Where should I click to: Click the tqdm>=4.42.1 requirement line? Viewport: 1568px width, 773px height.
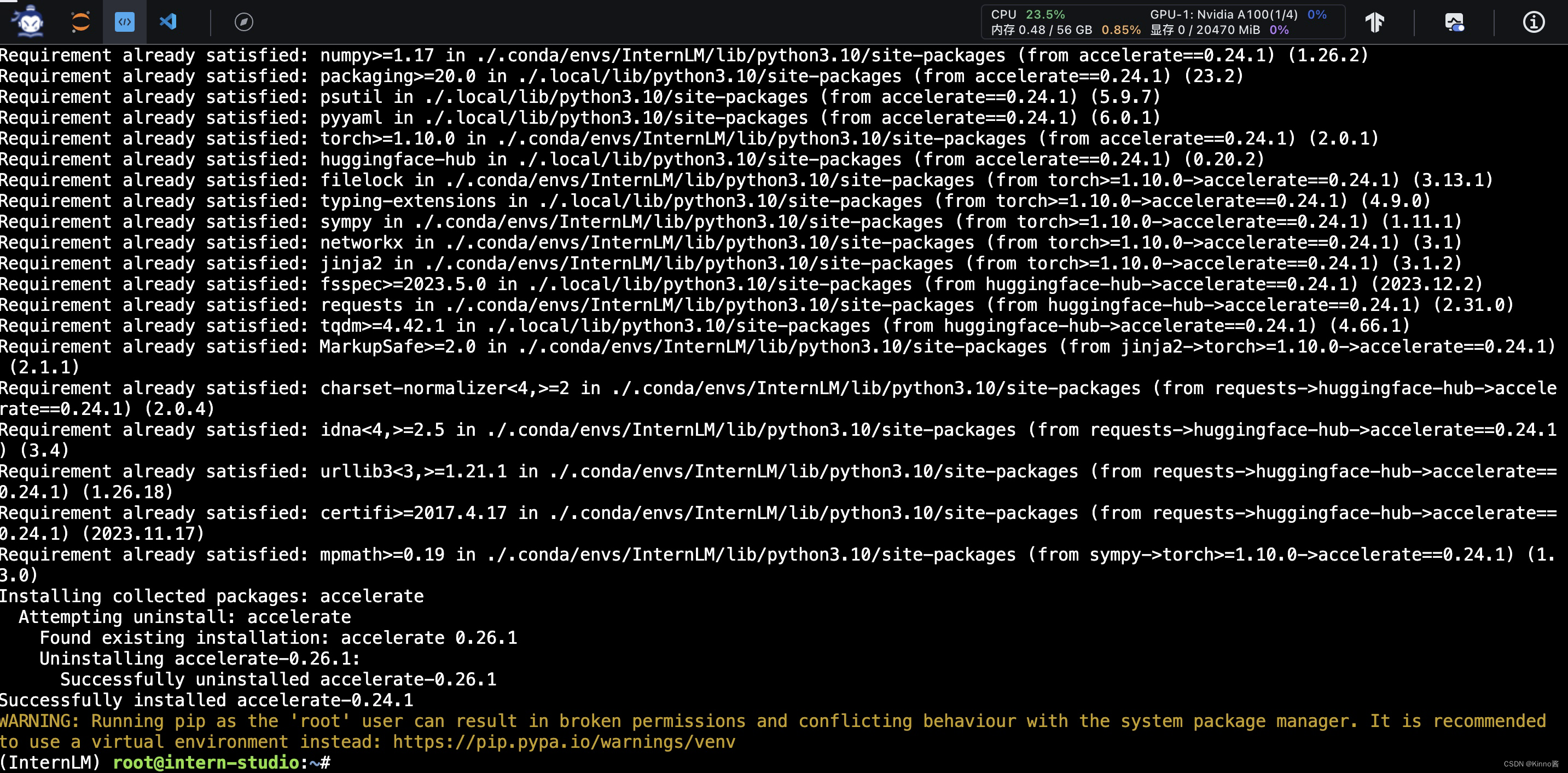tap(705, 326)
